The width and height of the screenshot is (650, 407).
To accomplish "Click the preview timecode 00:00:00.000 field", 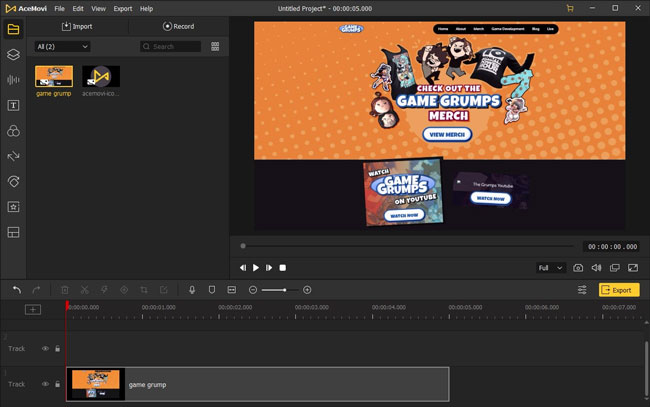I will tap(612, 247).
